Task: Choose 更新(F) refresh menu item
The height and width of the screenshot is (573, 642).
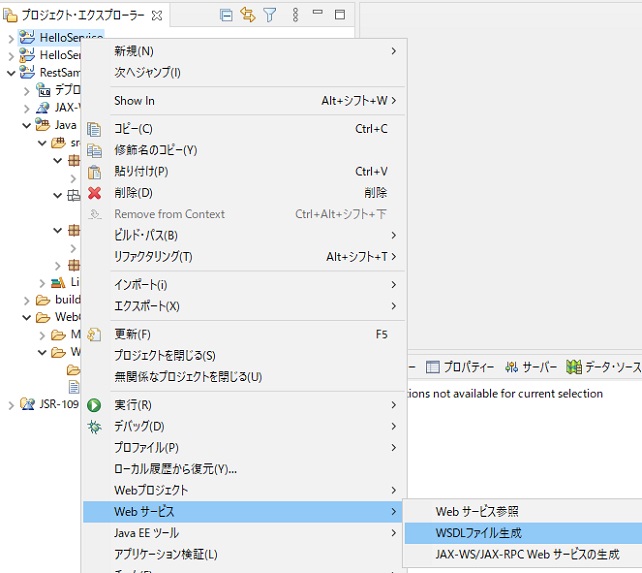Action: 246,334
